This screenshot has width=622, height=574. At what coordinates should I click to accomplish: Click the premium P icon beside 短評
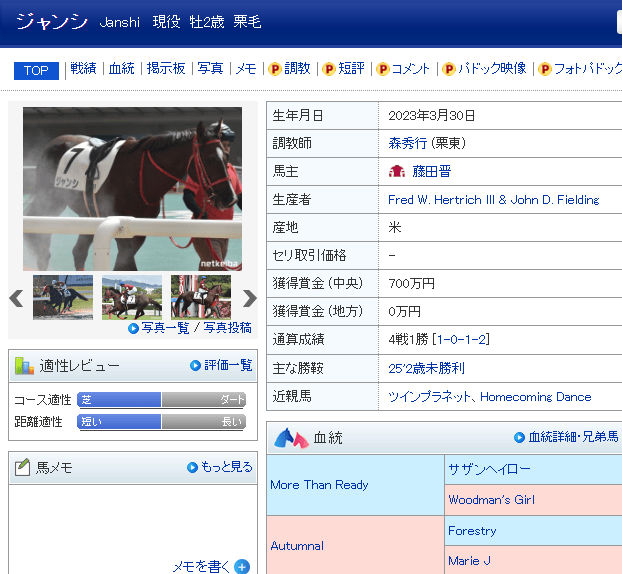329,69
